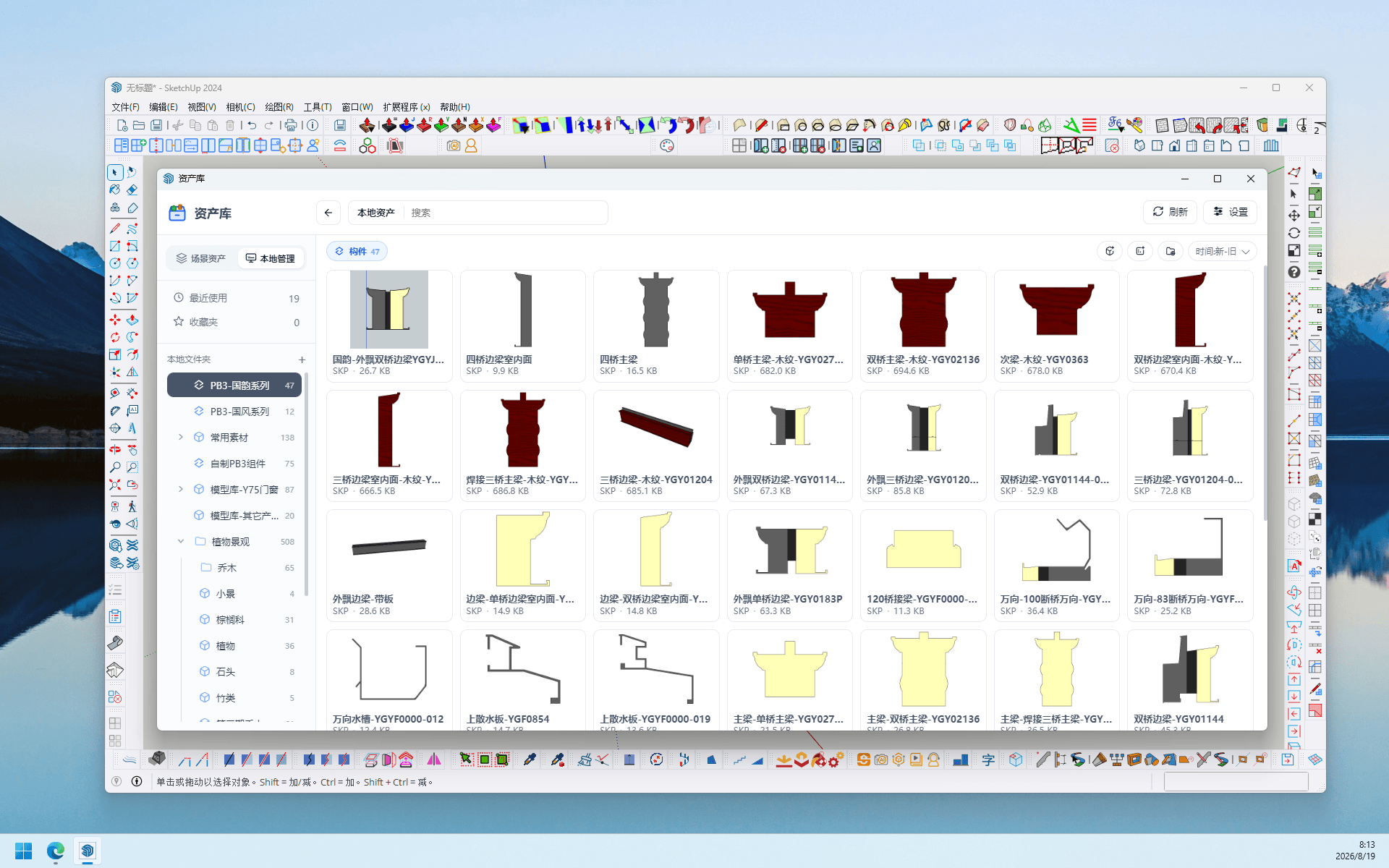Click the back arrow in asset library
1389x868 pixels.
[328, 213]
